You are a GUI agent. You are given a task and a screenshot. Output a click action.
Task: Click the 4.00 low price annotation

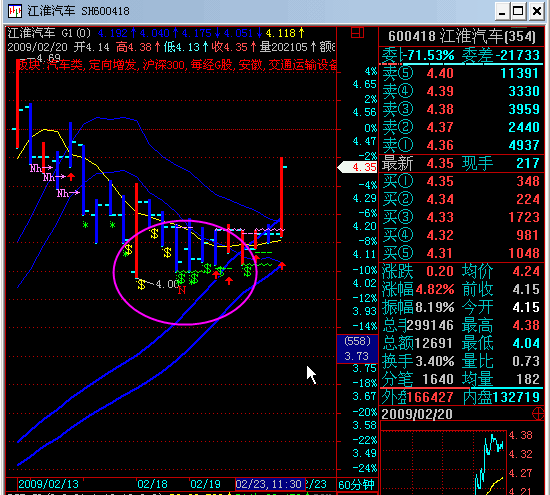click(167, 284)
